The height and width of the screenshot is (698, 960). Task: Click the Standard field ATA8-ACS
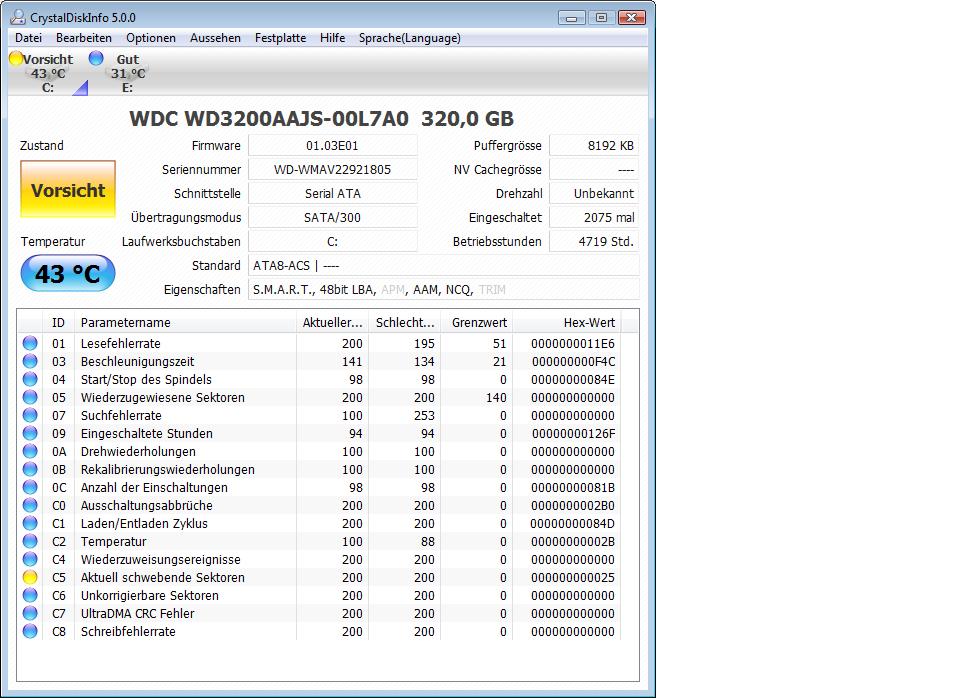click(443, 266)
